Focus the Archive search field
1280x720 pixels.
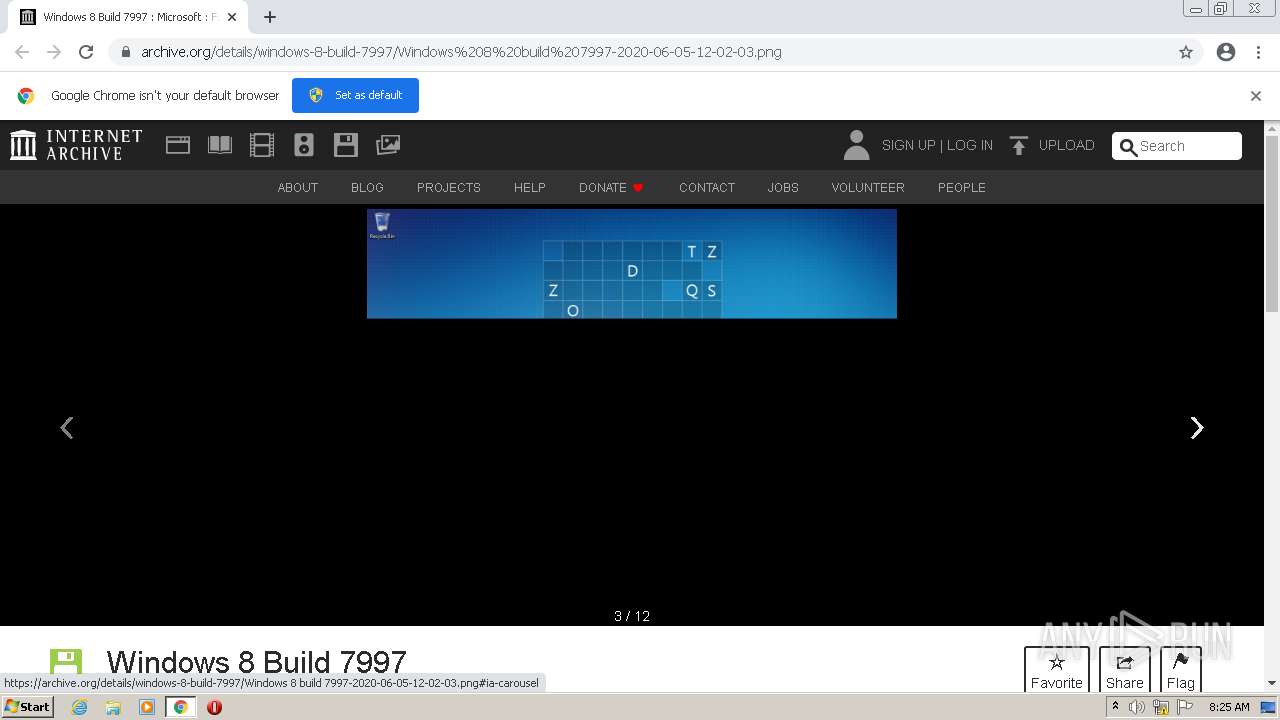point(1177,146)
